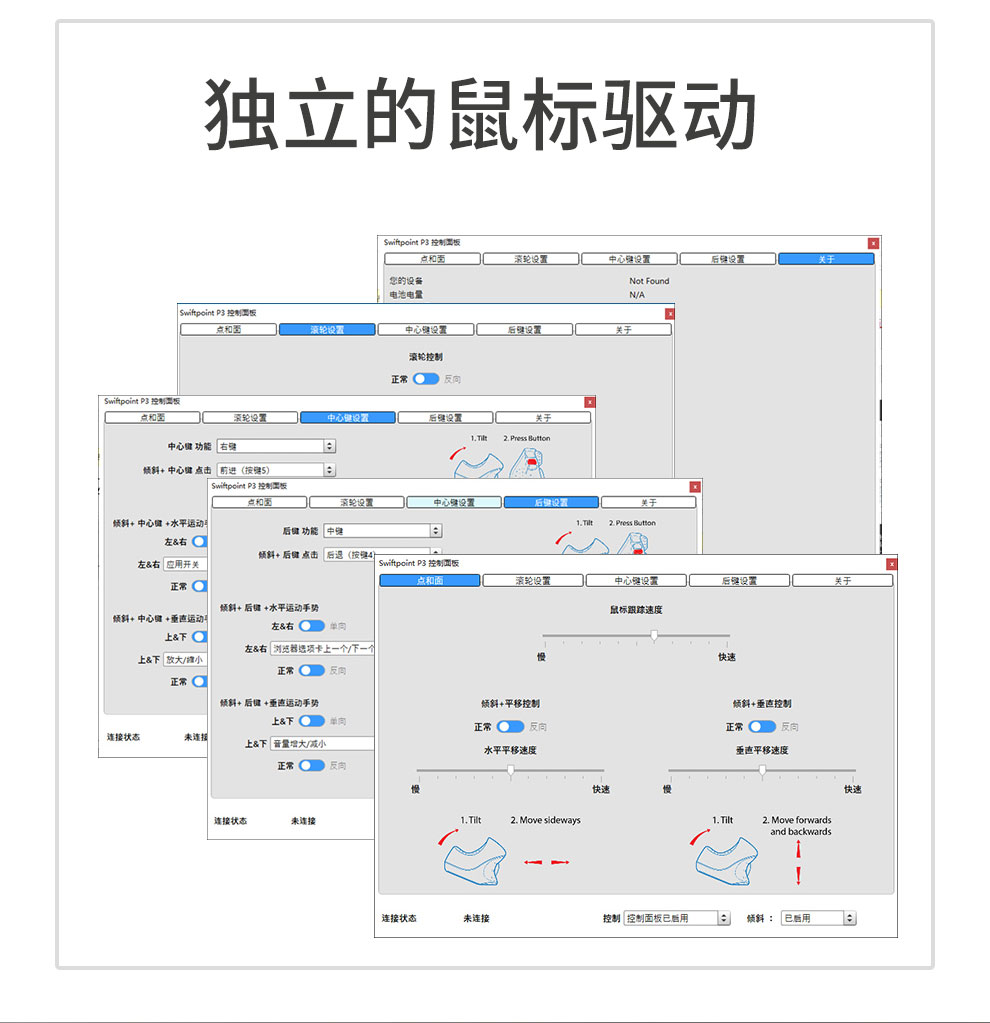Click the 水平平移速度 slider handle
This screenshot has width=990, height=1023.
click(510, 771)
